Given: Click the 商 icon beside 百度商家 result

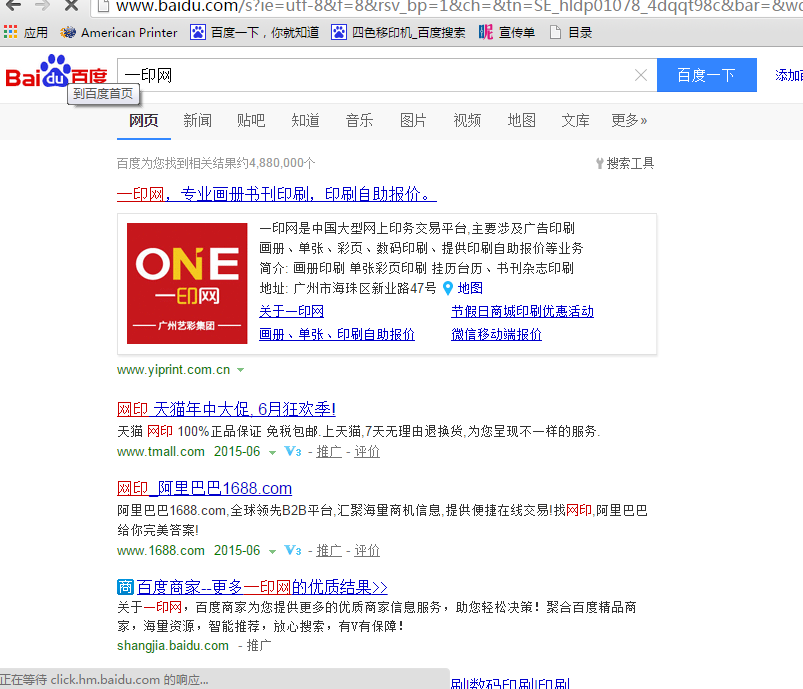Looking at the screenshot, I should coord(125,587).
